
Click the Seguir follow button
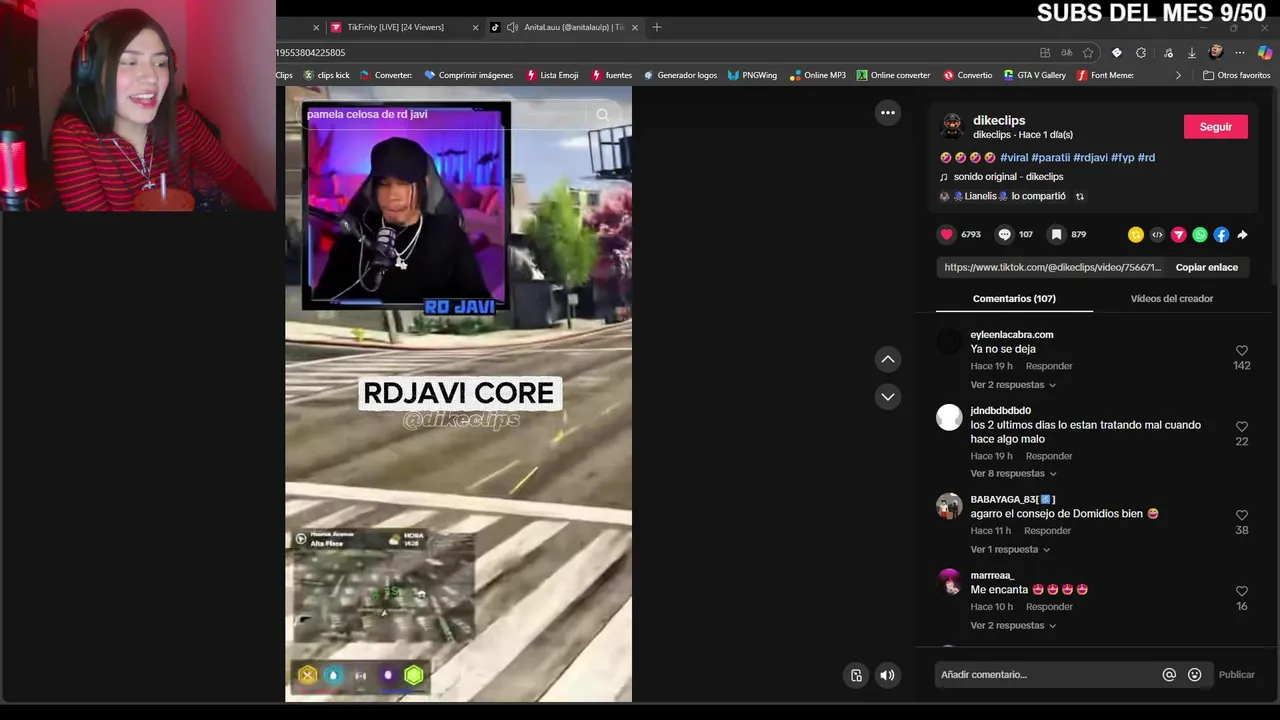[x=1215, y=127]
